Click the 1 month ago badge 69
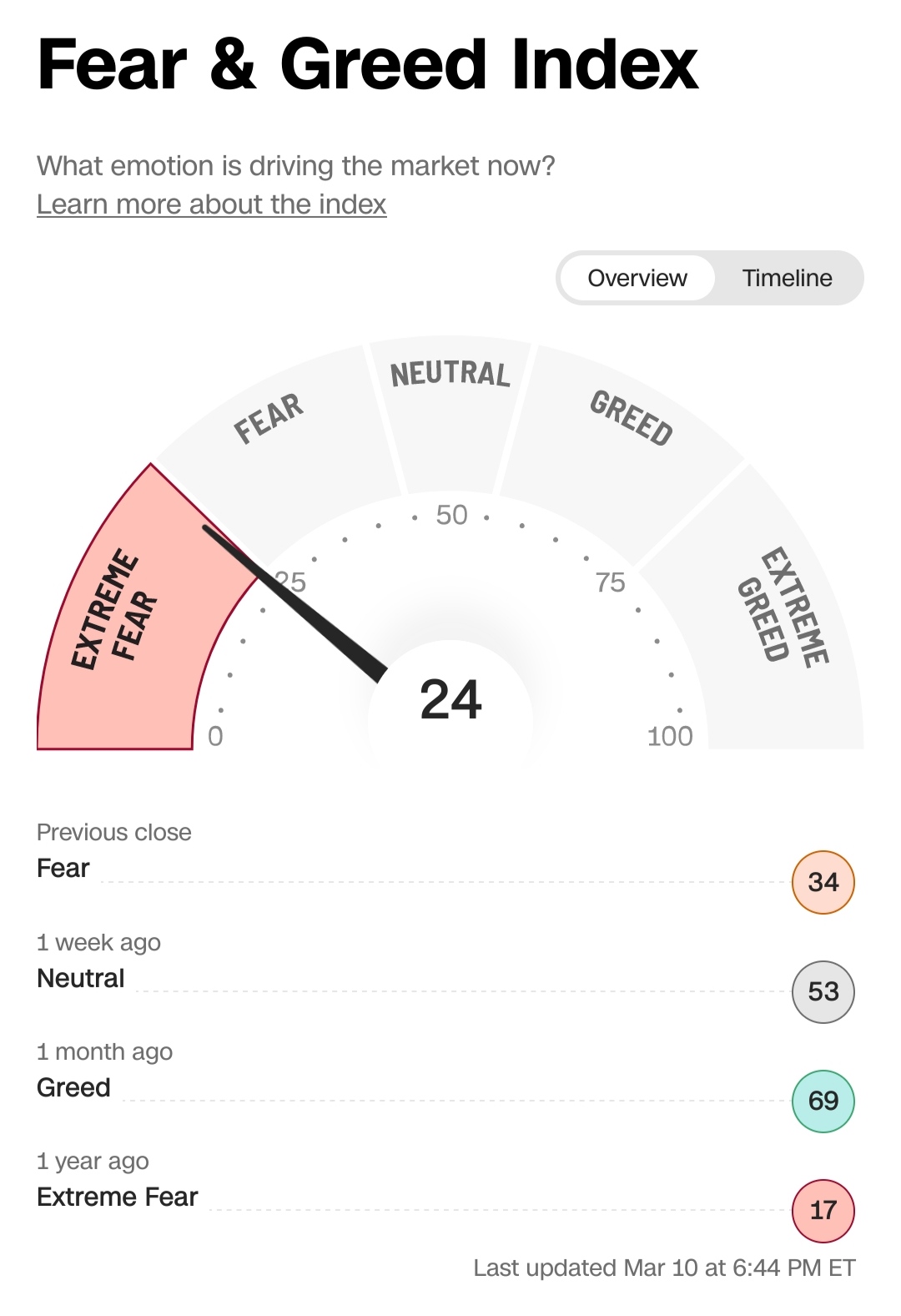901x1316 pixels. [823, 1101]
